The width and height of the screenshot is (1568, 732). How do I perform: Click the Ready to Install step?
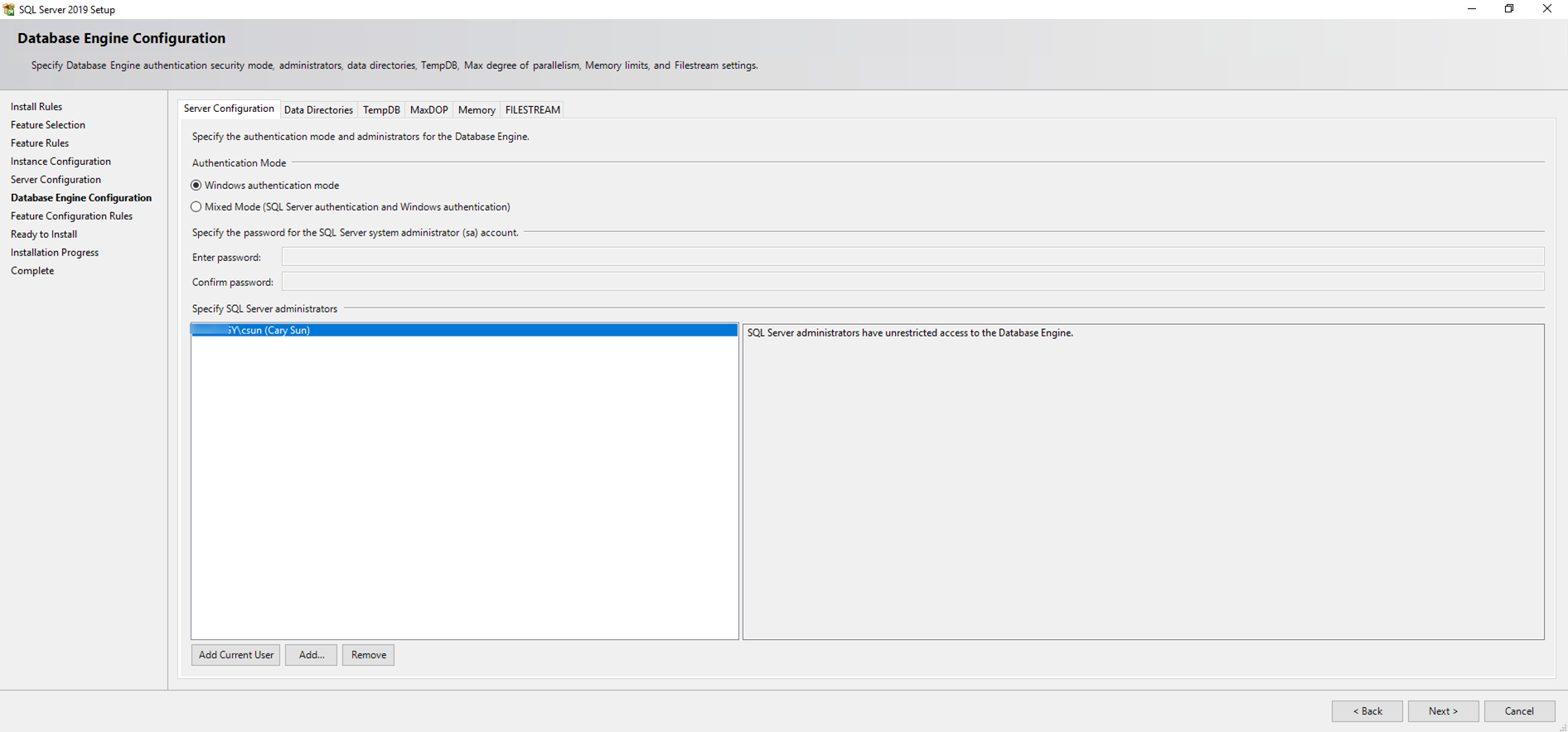pos(44,235)
